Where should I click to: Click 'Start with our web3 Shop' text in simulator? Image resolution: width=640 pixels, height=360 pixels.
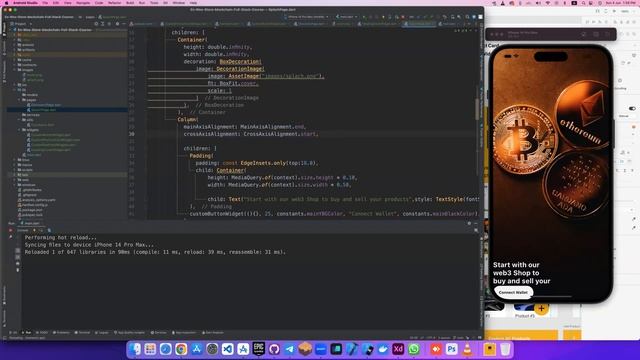click(x=521, y=273)
